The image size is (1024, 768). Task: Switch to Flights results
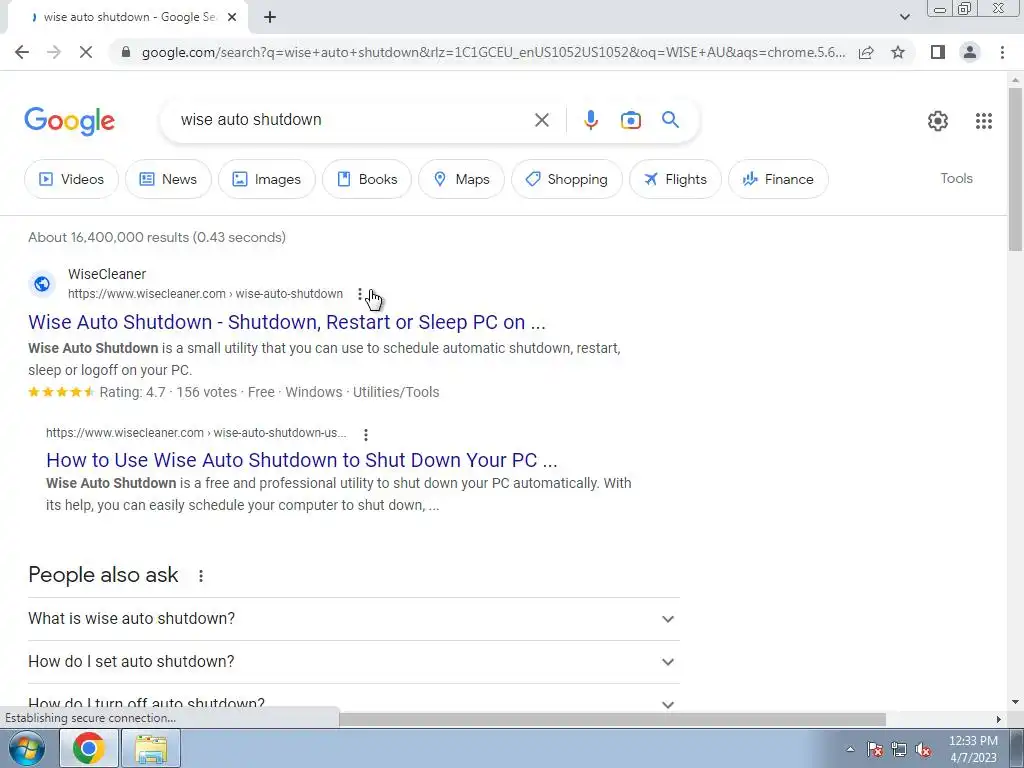(675, 179)
